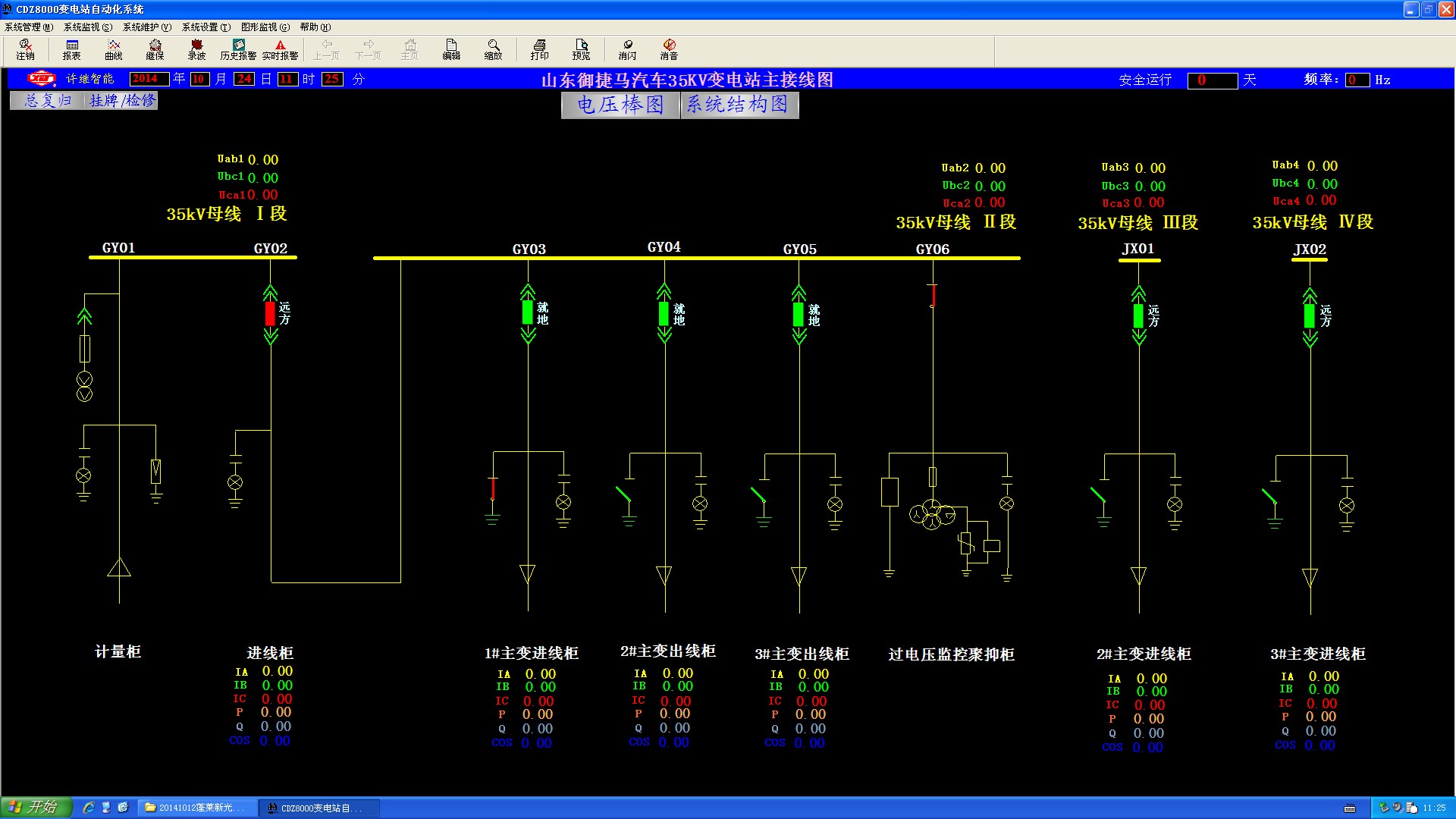The image size is (1456, 819).
Task: Click the 注销 logout toolbar icon
Action: [x=25, y=49]
